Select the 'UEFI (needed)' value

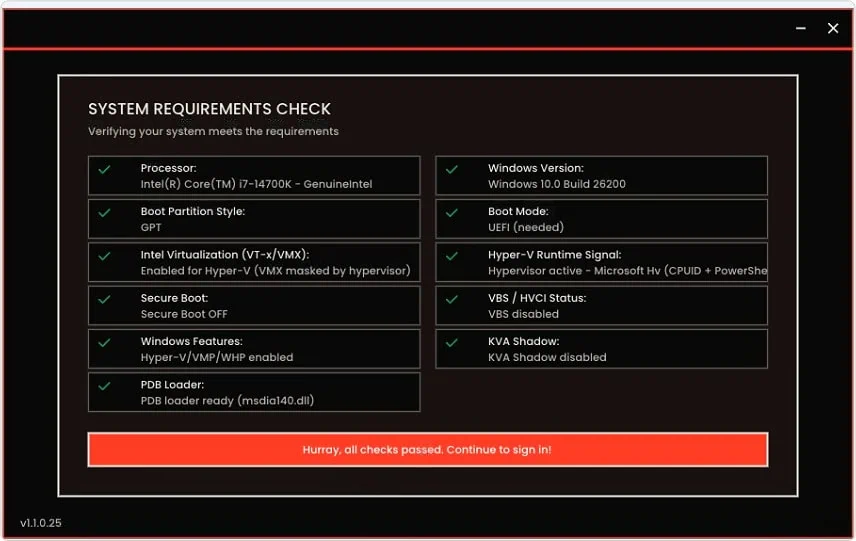526,227
